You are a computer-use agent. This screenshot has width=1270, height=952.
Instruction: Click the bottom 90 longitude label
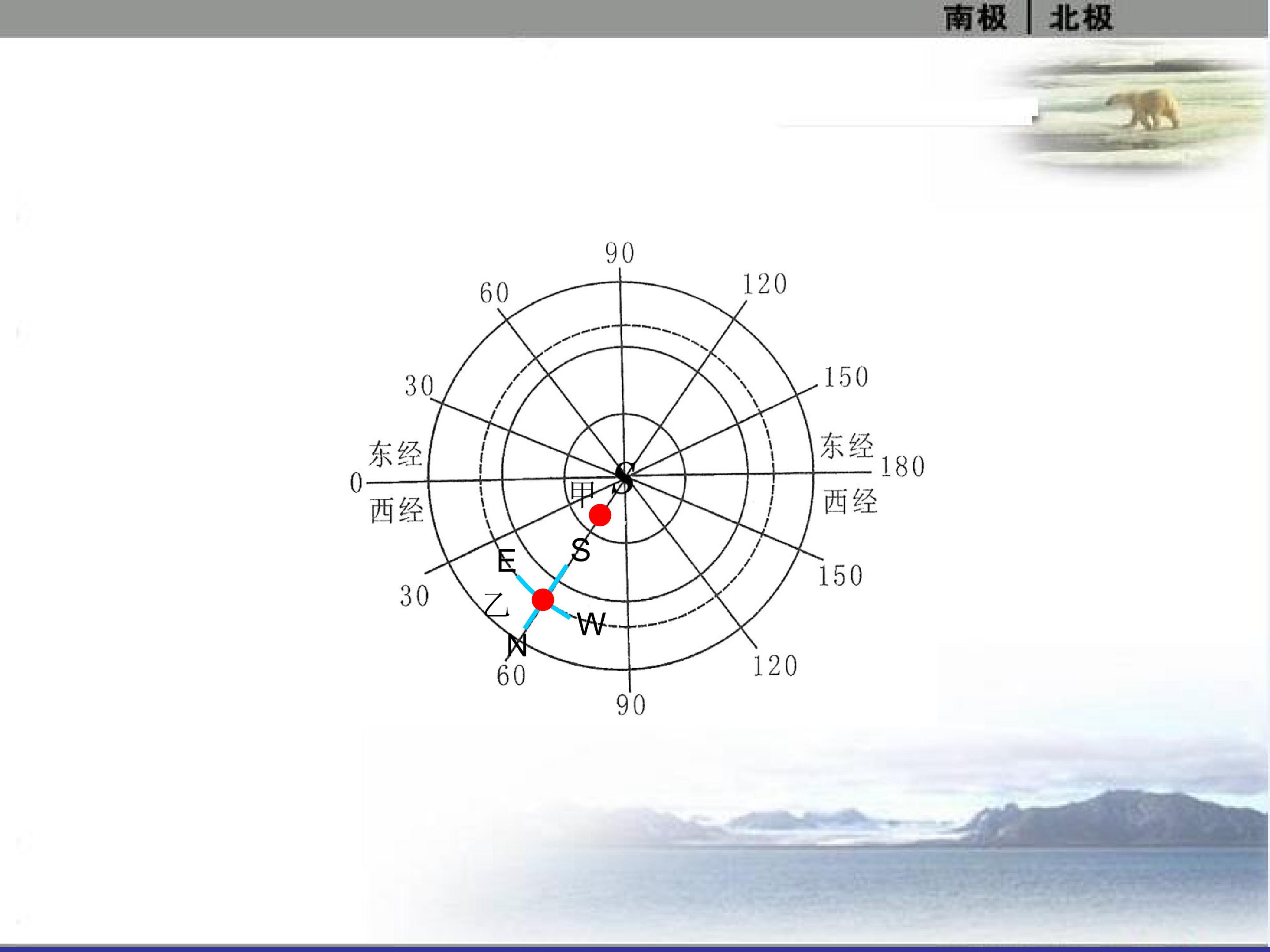click(x=631, y=705)
